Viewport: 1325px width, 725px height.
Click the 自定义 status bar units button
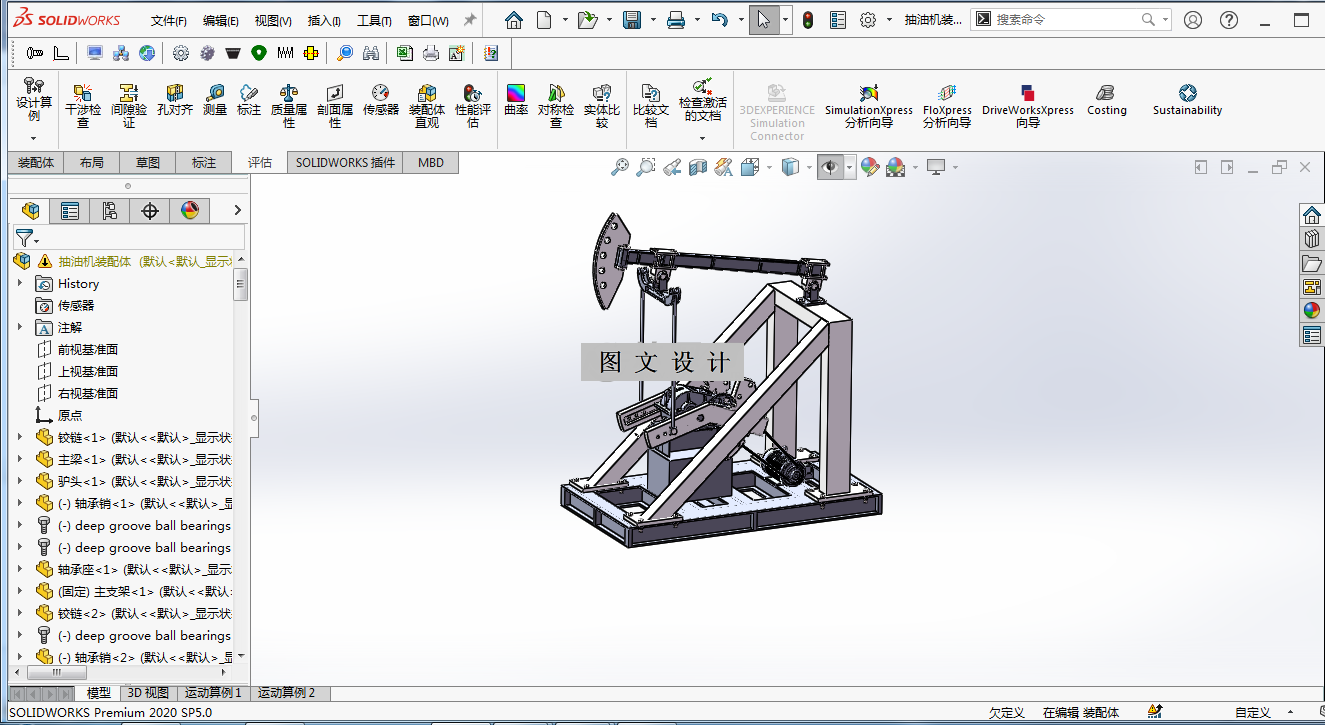[x=1253, y=713]
